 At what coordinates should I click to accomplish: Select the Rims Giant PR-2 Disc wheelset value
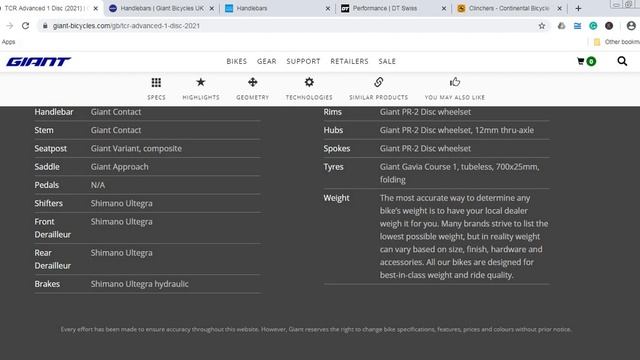pos(425,112)
